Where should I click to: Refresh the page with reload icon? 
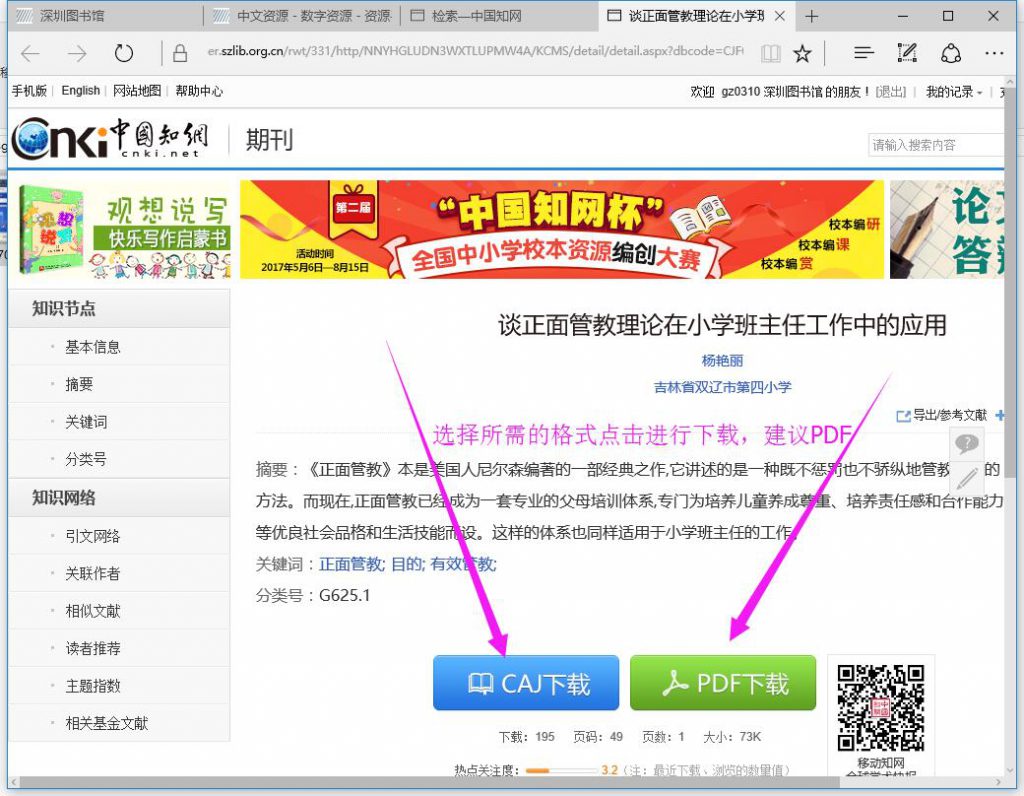click(124, 53)
